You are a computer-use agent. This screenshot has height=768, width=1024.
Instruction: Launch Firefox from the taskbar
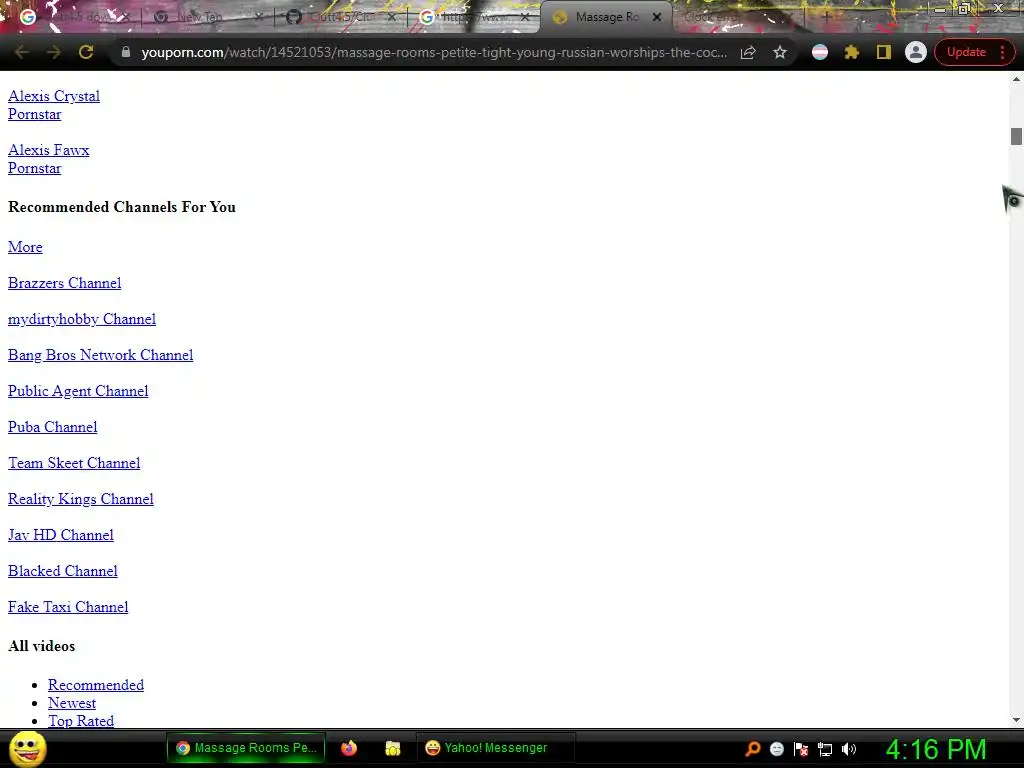[x=349, y=748]
